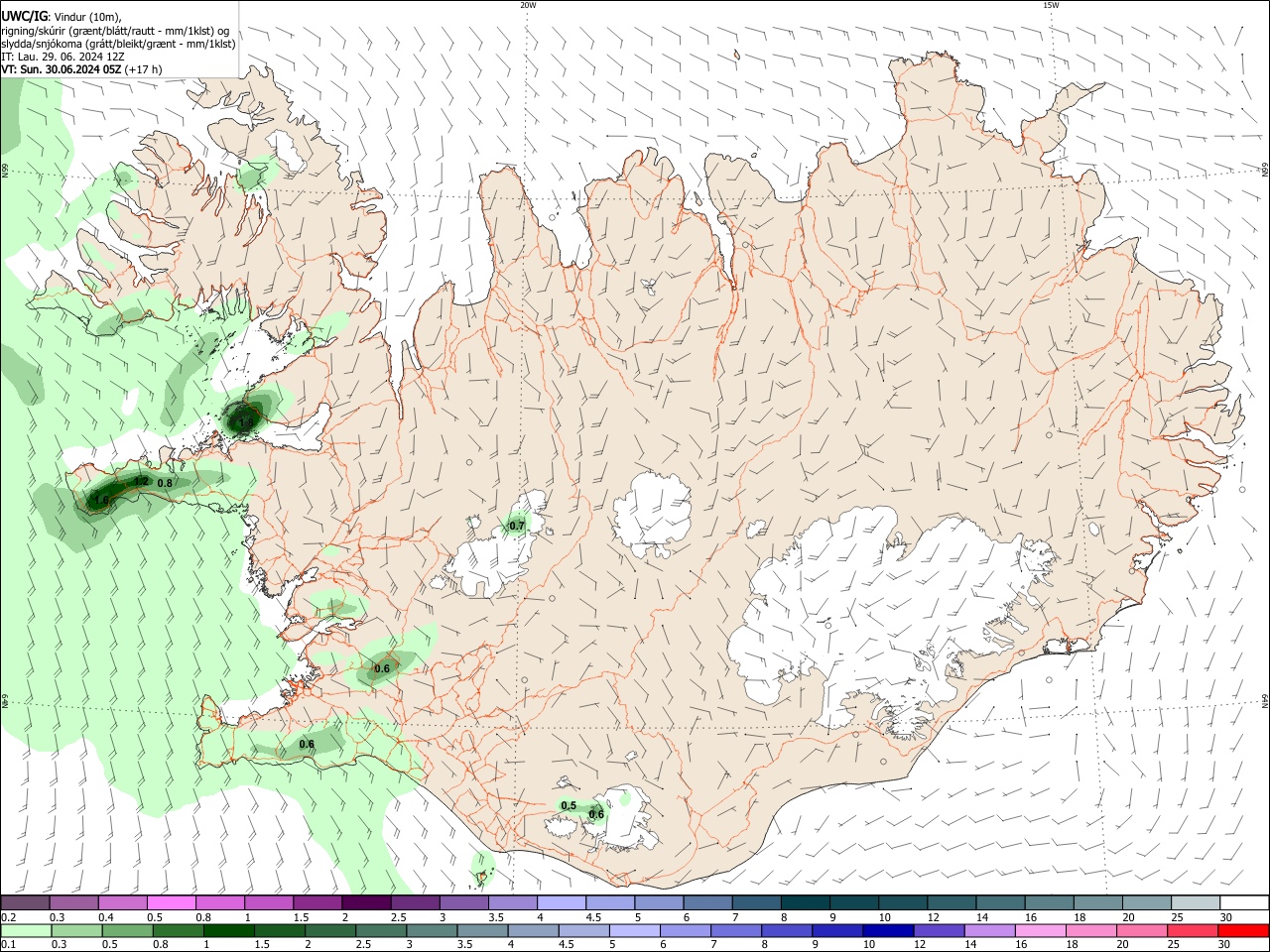The image size is (1270, 952).
Task: Pick the darkest green 1–1.5 swatch in the bottom legend row
Action: (229, 930)
